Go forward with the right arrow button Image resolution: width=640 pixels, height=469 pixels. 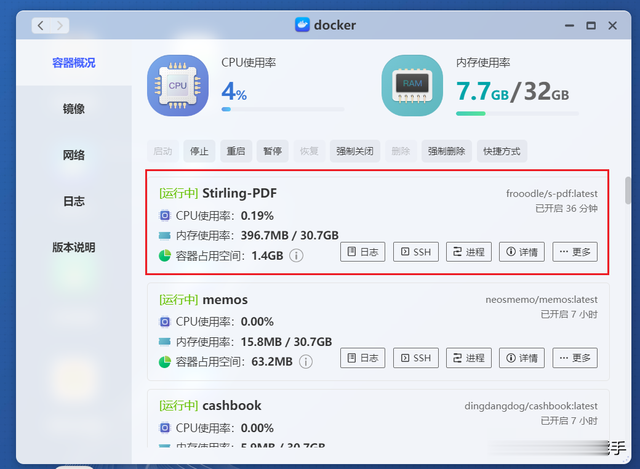point(60,26)
